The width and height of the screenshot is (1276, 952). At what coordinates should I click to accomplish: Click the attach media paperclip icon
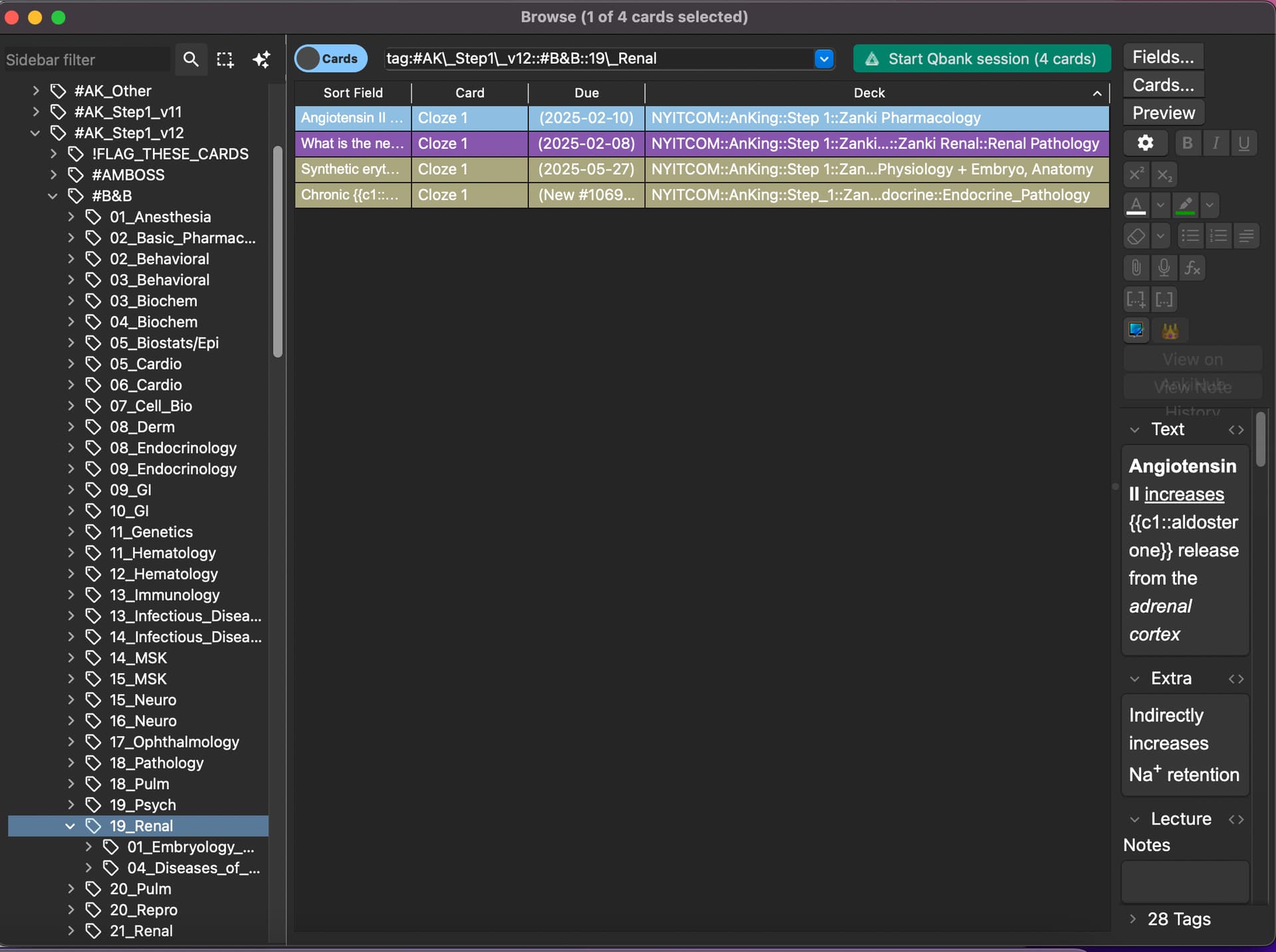tap(1136, 268)
